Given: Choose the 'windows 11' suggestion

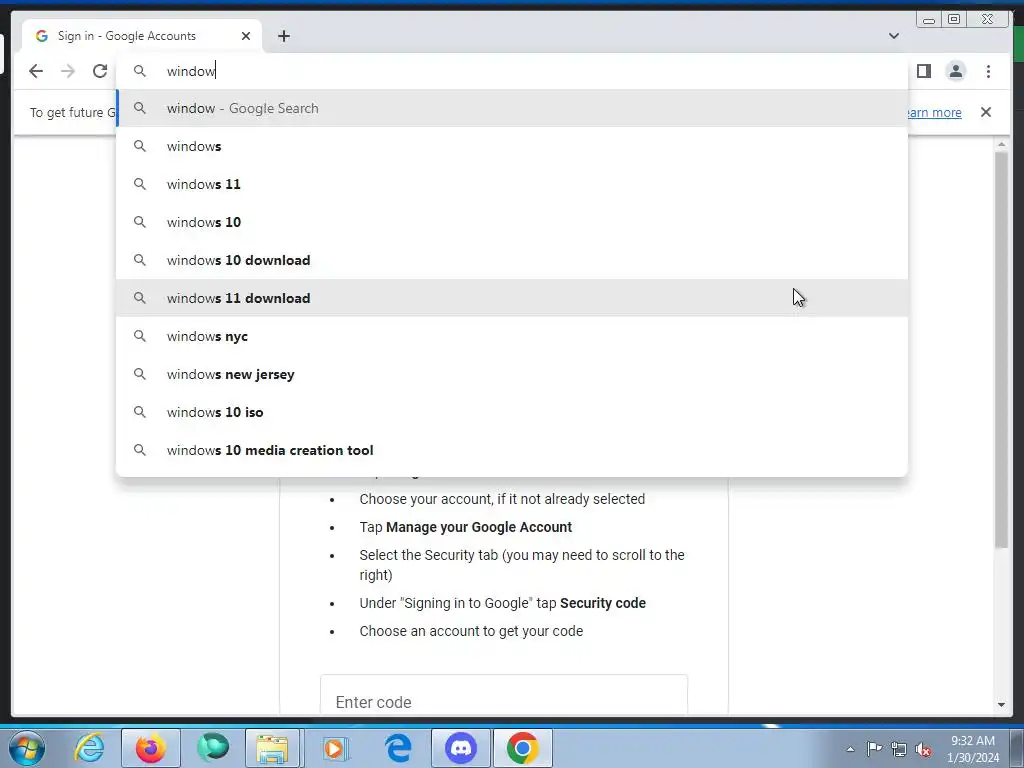Looking at the screenshot, I should pos(512,184).
